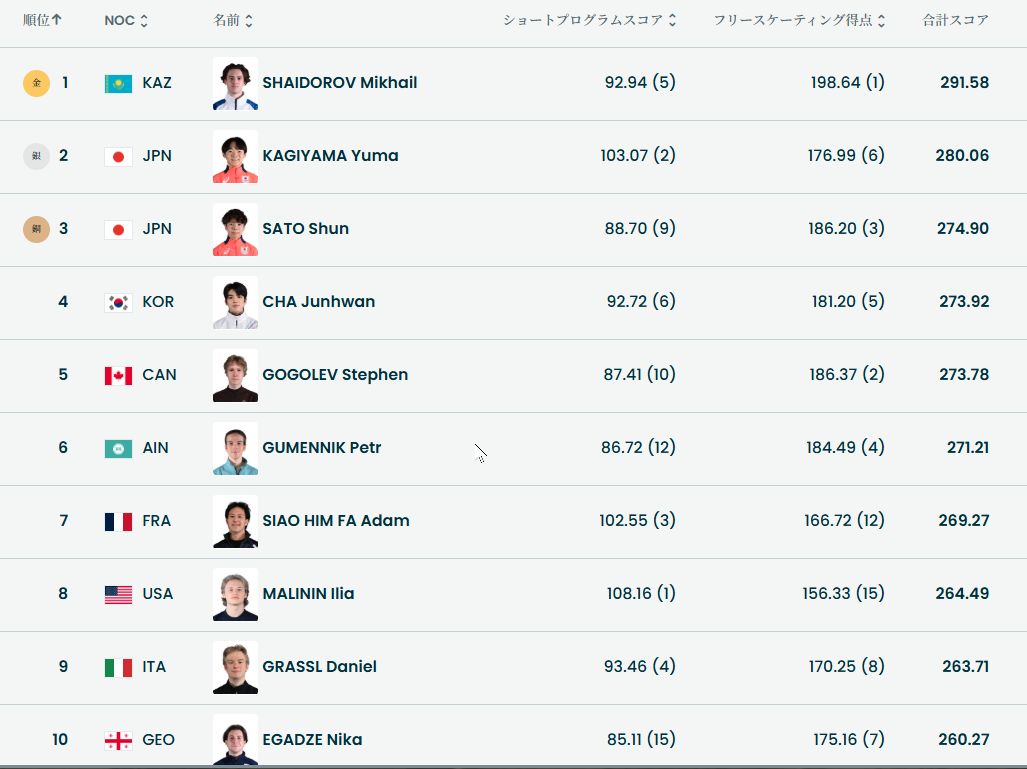Screen dimensions: 1027x769
Task: Click the South Korea flag icon
Action: click(118, 302)
